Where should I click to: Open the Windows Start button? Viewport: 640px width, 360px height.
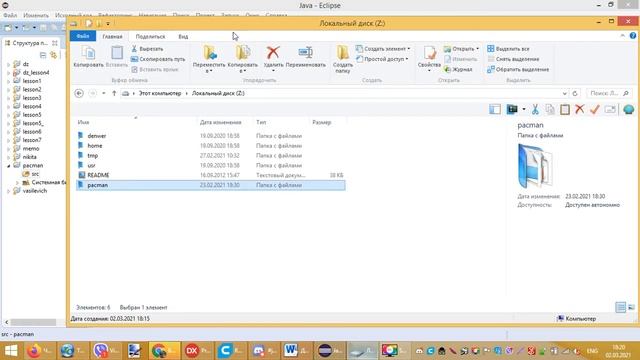(11, 351)
